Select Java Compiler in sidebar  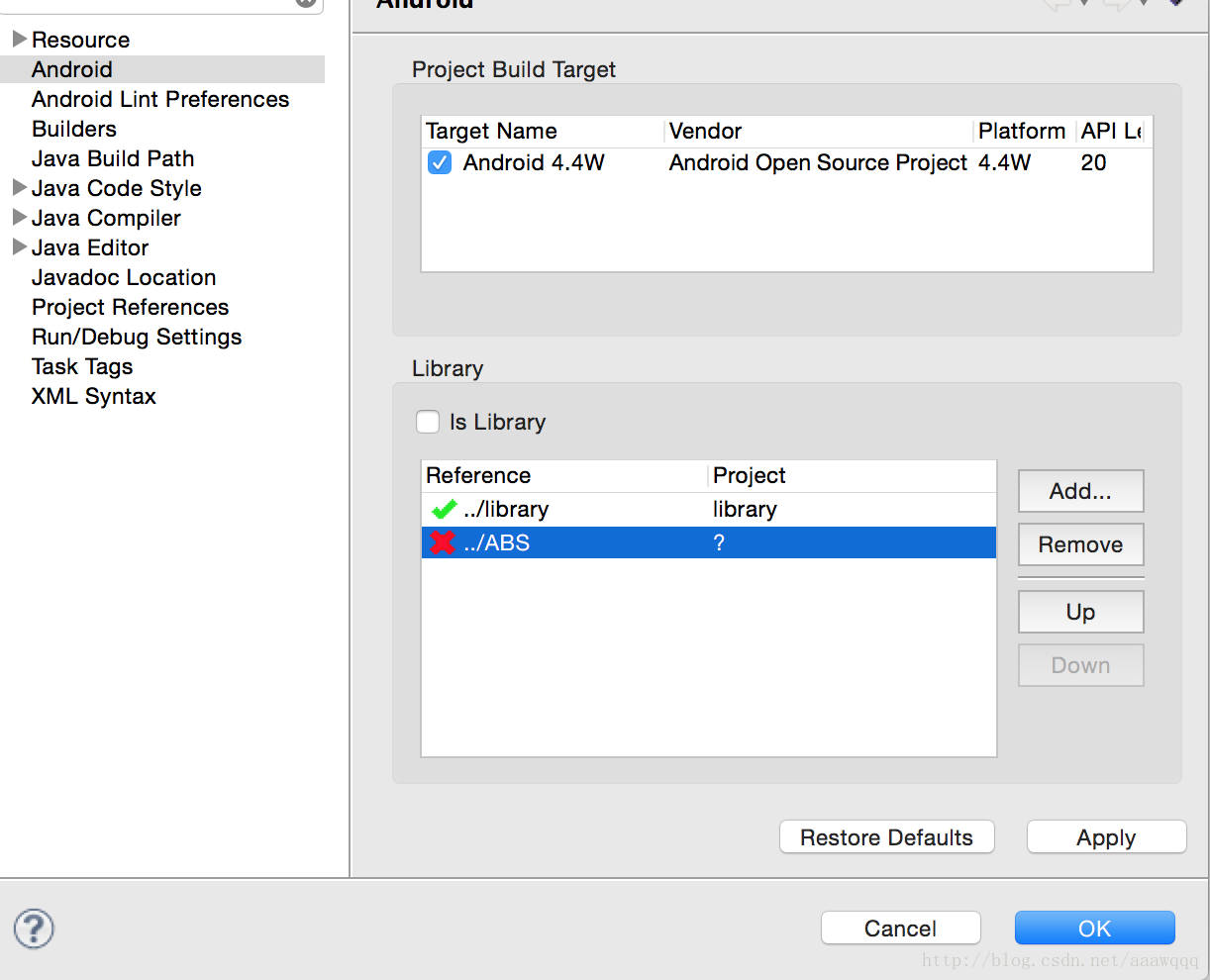(x=106, y=218)
